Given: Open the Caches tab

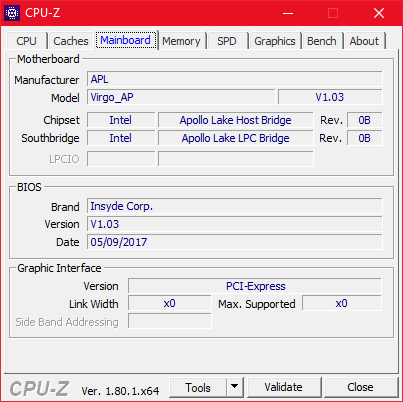Looking at the screenshot, I should 71,41.
